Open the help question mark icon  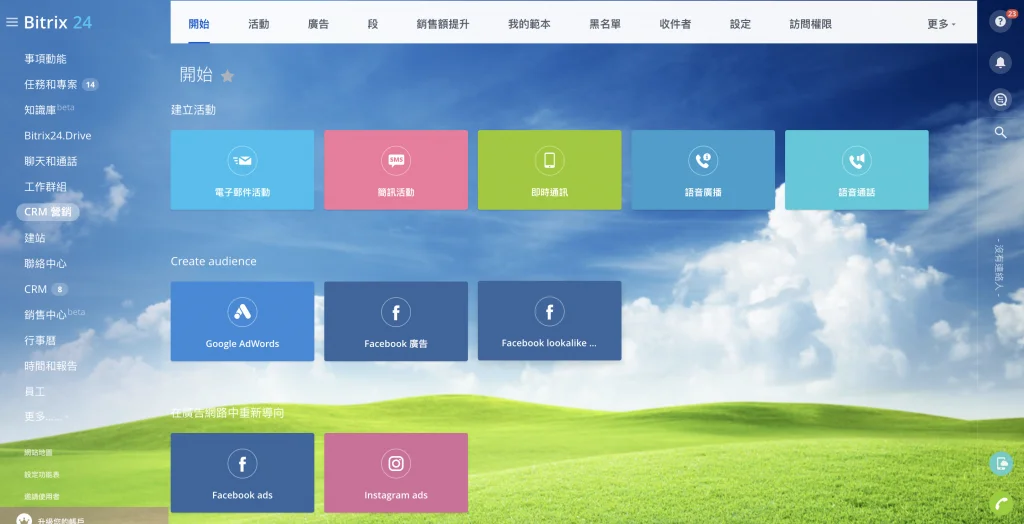pos(999,22)
